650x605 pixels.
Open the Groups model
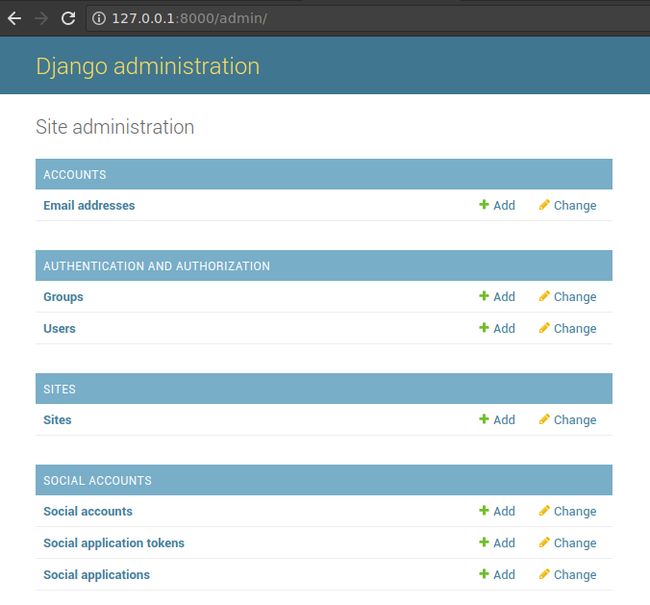(63, 297)
